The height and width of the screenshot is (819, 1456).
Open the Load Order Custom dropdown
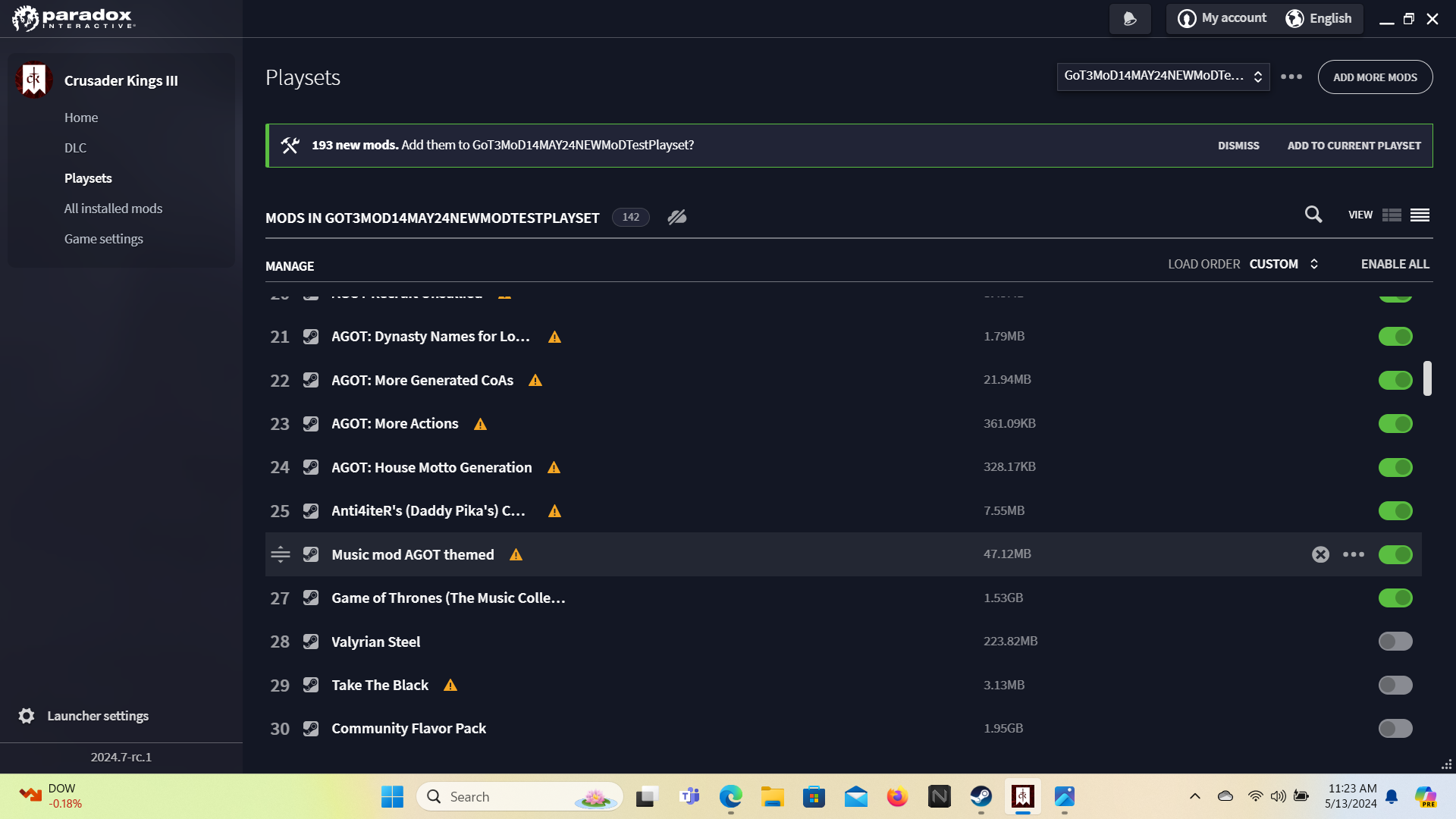[1284, 264]
